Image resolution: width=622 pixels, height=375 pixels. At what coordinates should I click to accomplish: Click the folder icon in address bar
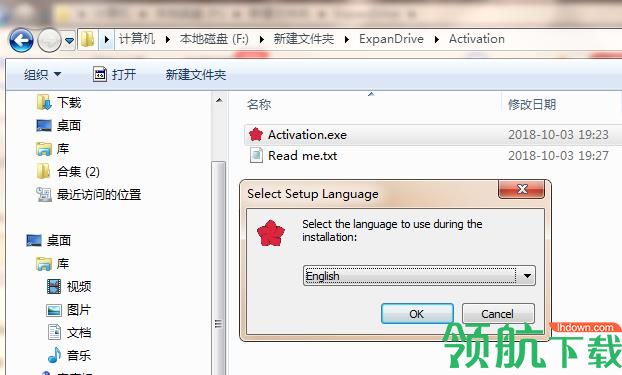88,39
